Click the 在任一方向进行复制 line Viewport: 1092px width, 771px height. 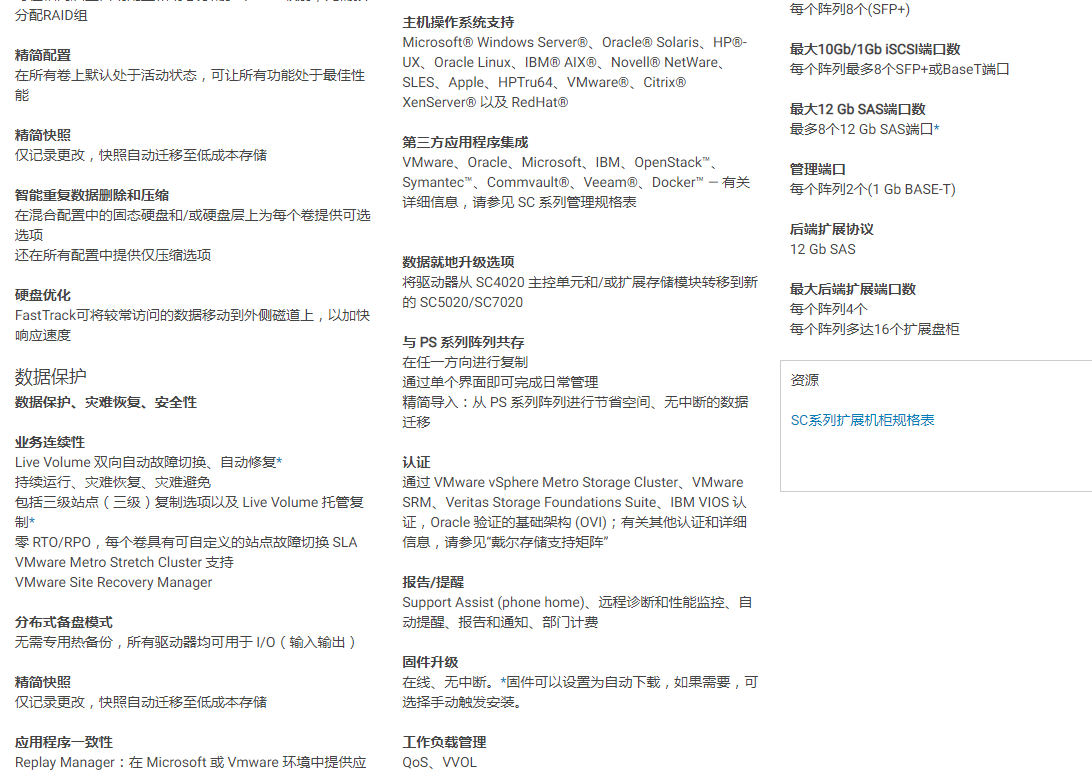pyautogui.click(x=465, y=362)
